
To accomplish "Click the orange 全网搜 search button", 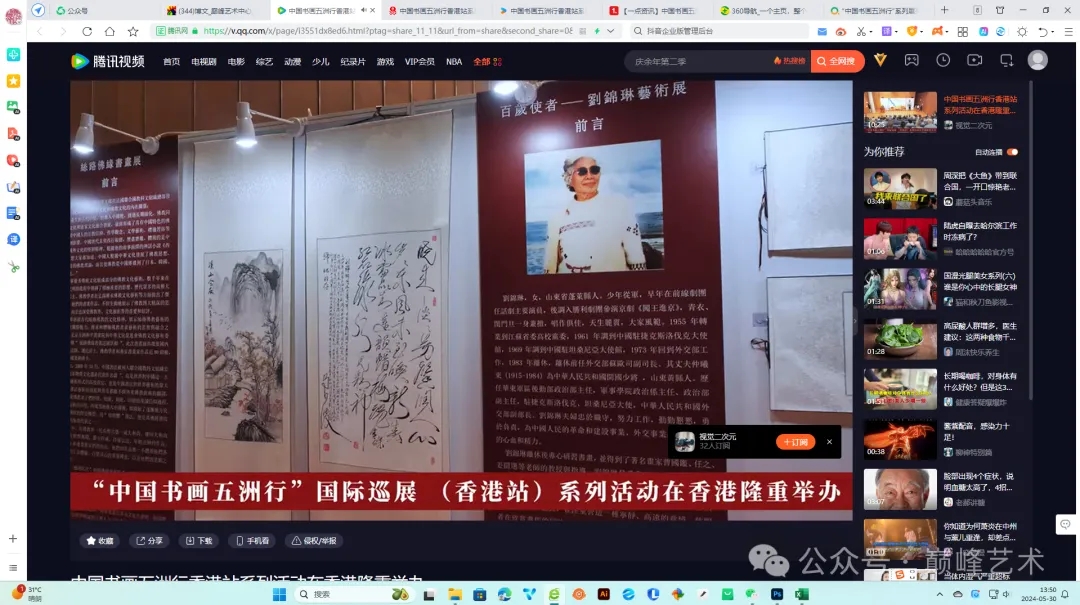I will coord(837,61).
